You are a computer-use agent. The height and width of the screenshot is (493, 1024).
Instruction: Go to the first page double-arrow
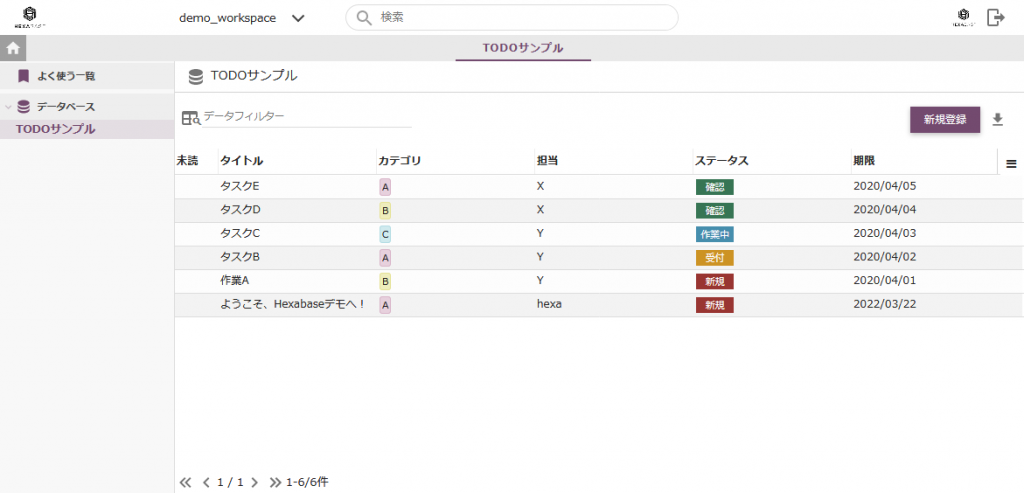click(185, 482)
